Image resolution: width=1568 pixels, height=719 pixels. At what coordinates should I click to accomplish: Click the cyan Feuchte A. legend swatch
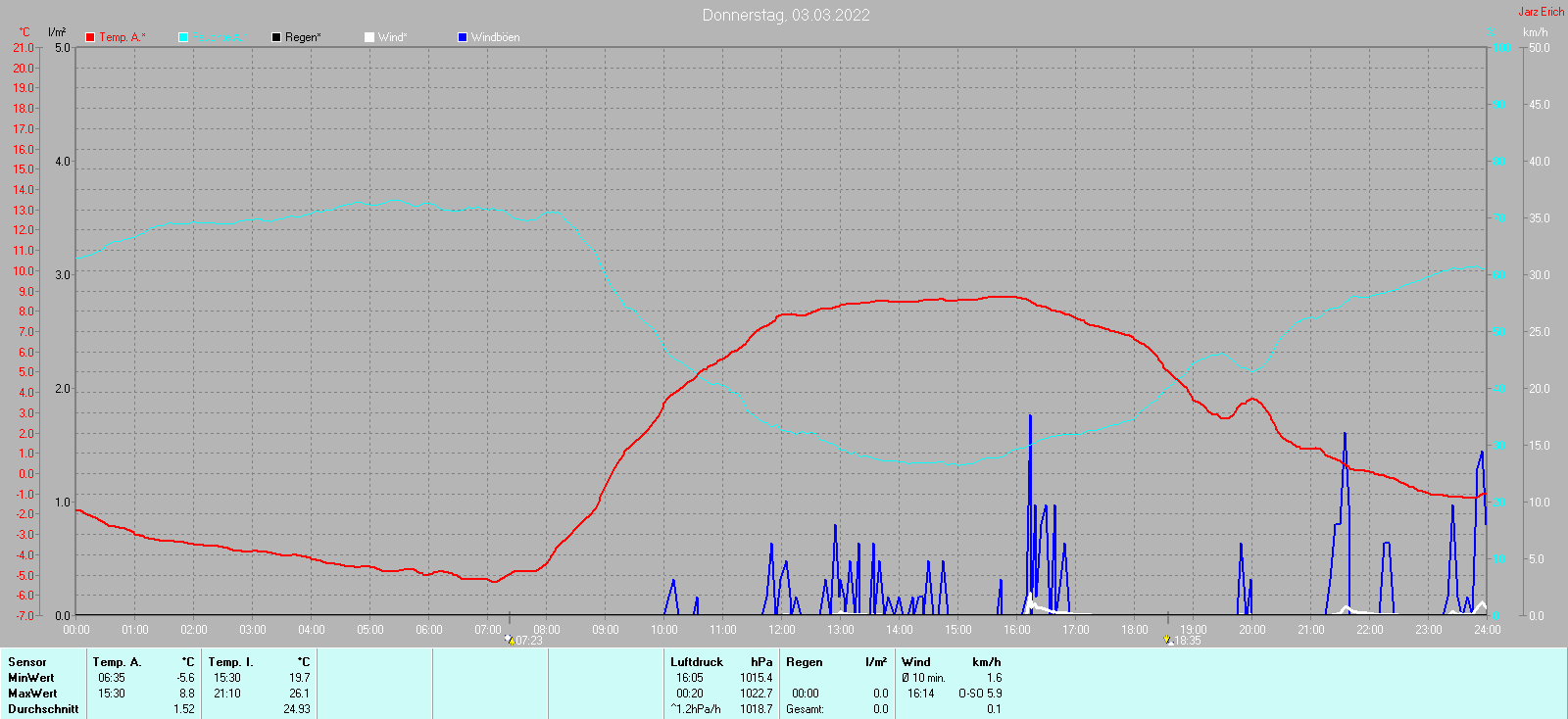183,37
